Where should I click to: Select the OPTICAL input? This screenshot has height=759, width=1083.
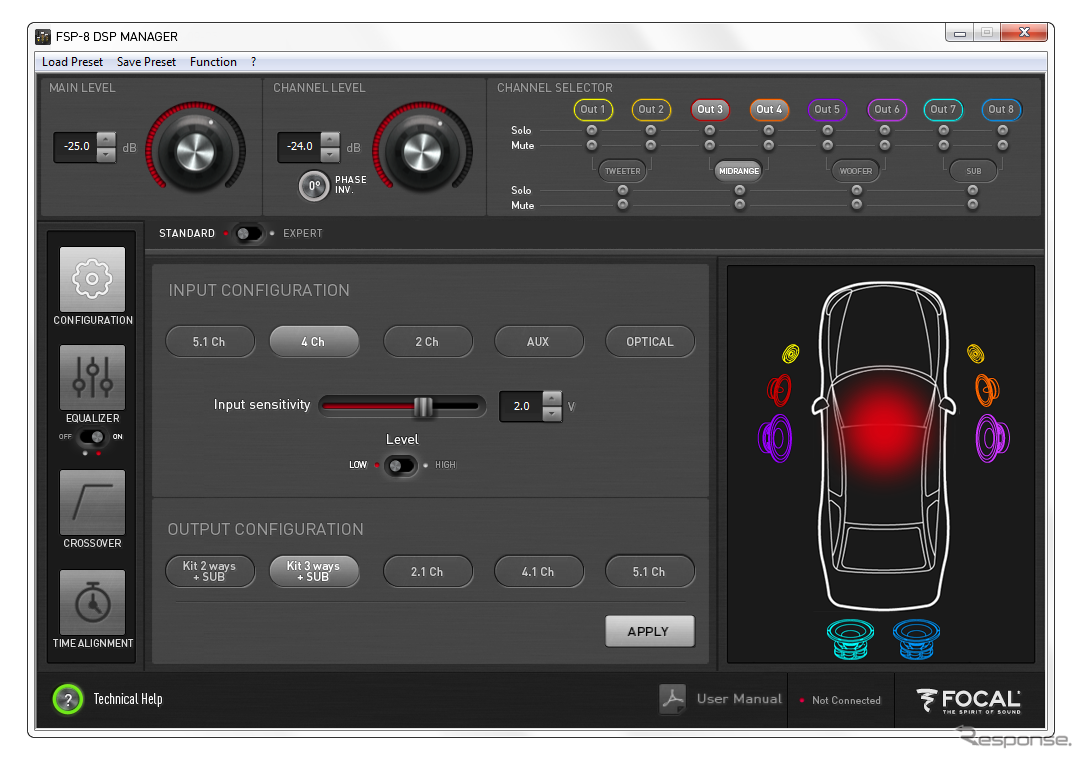point(650,342)
